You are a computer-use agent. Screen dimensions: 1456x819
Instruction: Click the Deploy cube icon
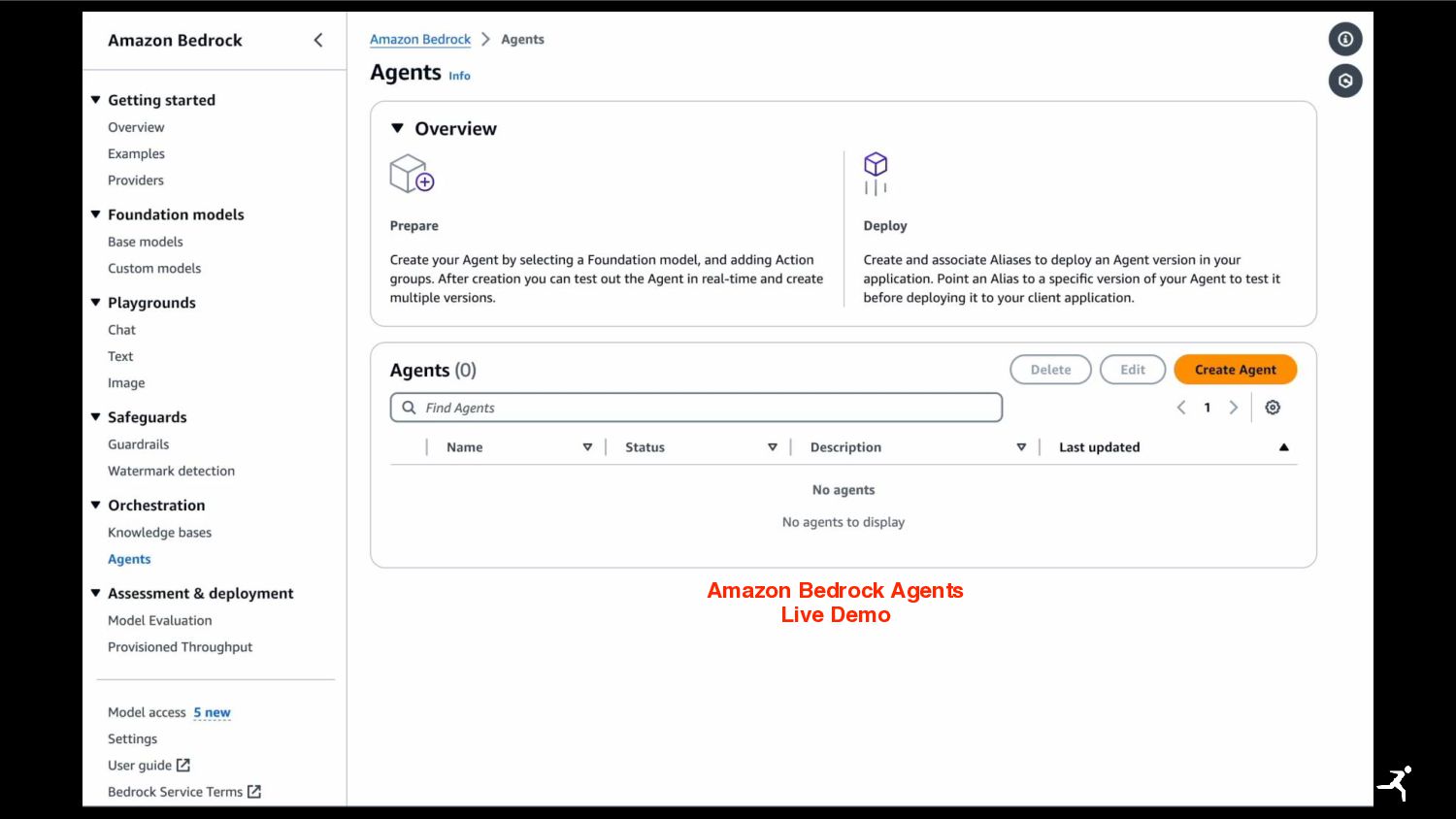(876, 173)
